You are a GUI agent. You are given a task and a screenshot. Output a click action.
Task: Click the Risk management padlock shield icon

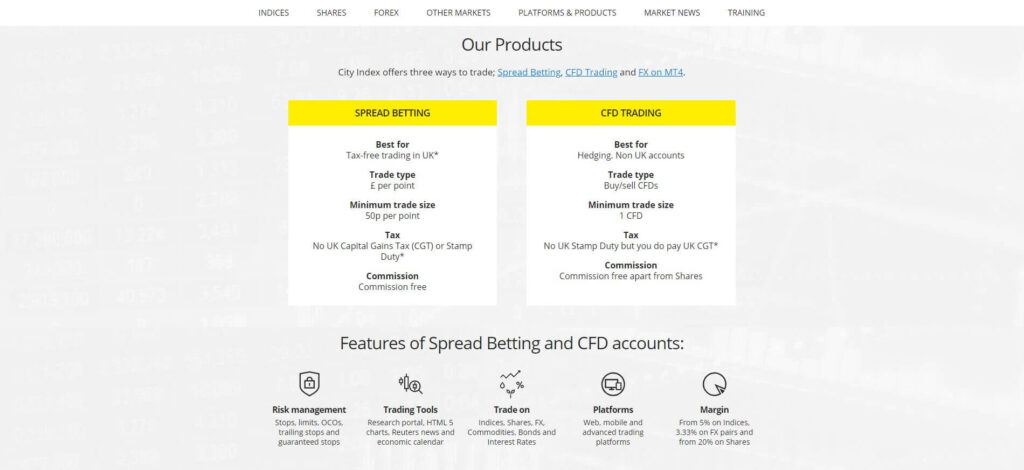coord(309,383)
